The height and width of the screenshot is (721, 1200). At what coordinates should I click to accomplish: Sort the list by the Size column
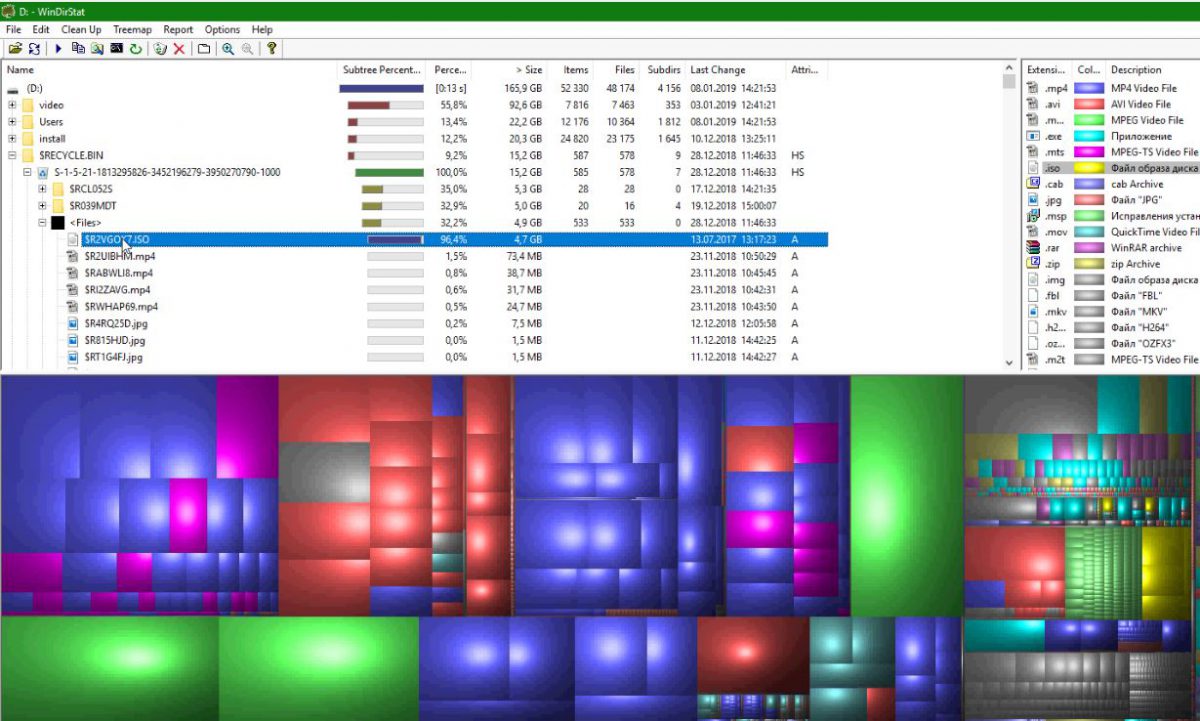point(527,69)
